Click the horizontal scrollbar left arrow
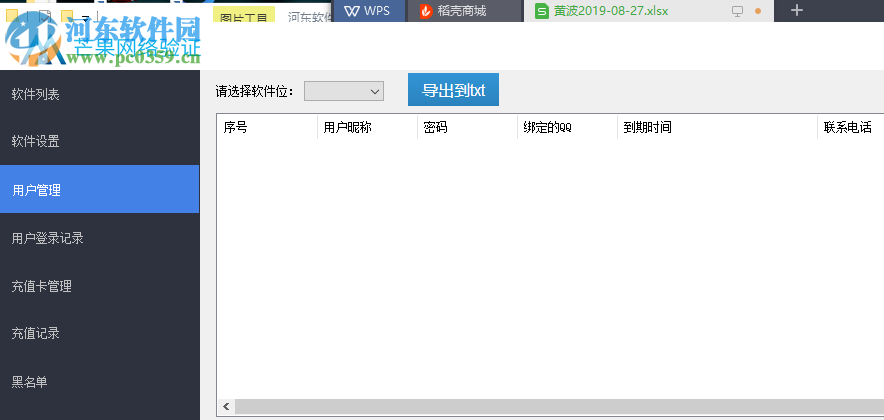The image size is (884, 420). tap(226, 406)
